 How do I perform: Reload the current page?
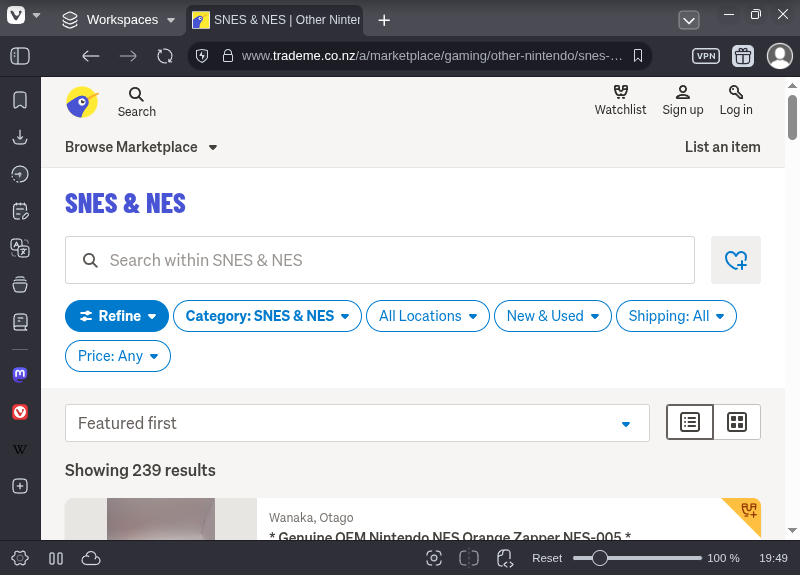[x=165, y=56]
